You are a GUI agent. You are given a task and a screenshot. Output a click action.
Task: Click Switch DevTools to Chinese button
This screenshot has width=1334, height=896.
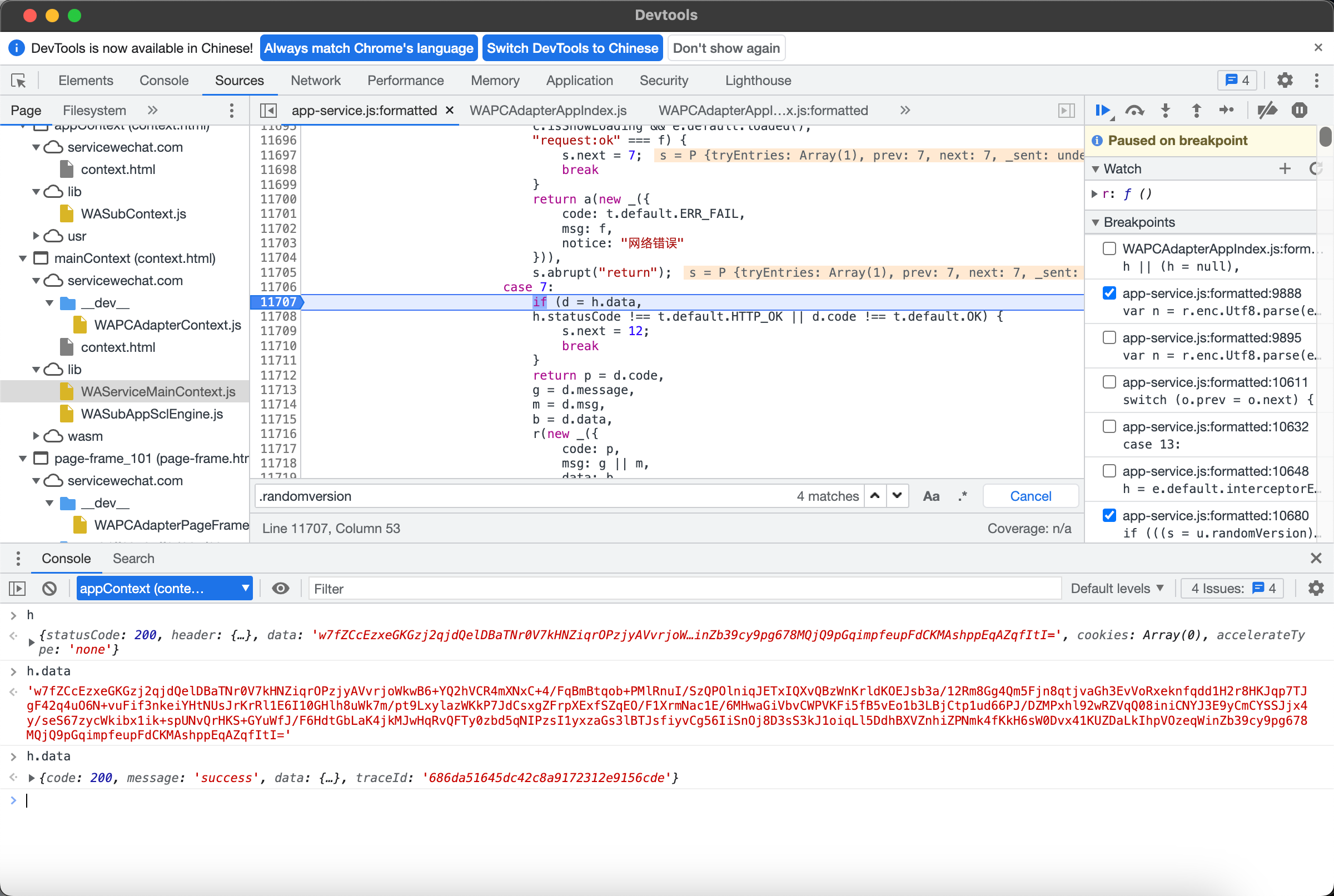coord(572,48)
